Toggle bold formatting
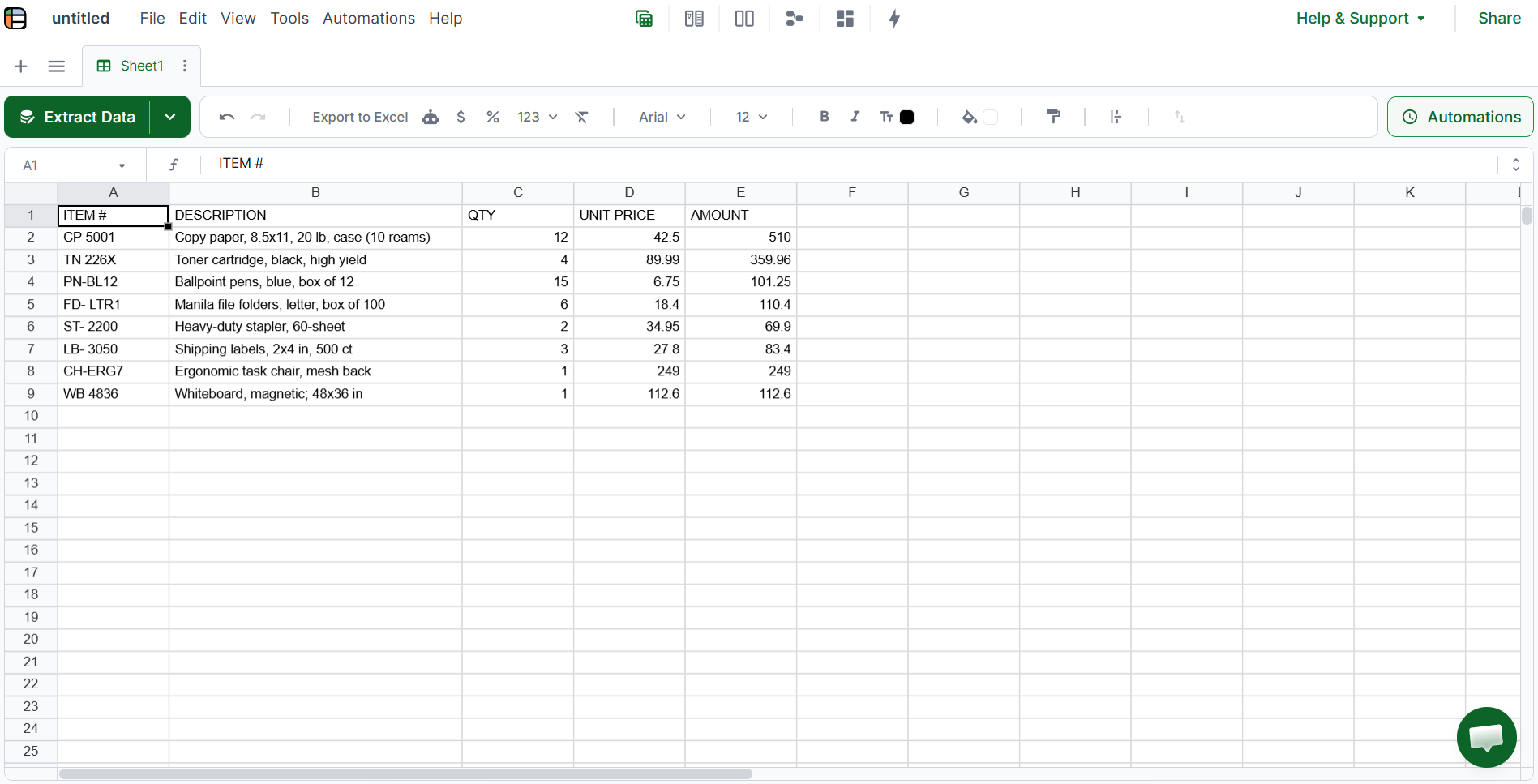Image resolution: width=1538 pixels, height=784 pixels. point(825,116)
